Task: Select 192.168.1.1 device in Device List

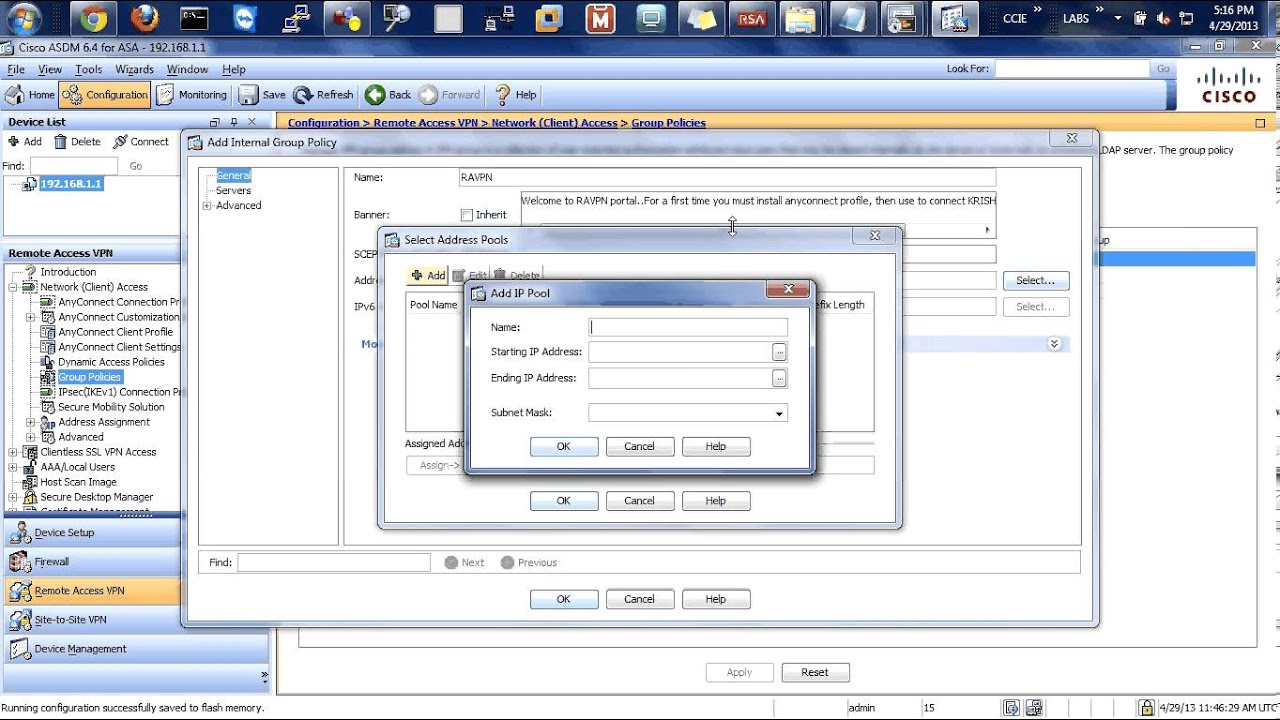Action: tap(70, 184)
